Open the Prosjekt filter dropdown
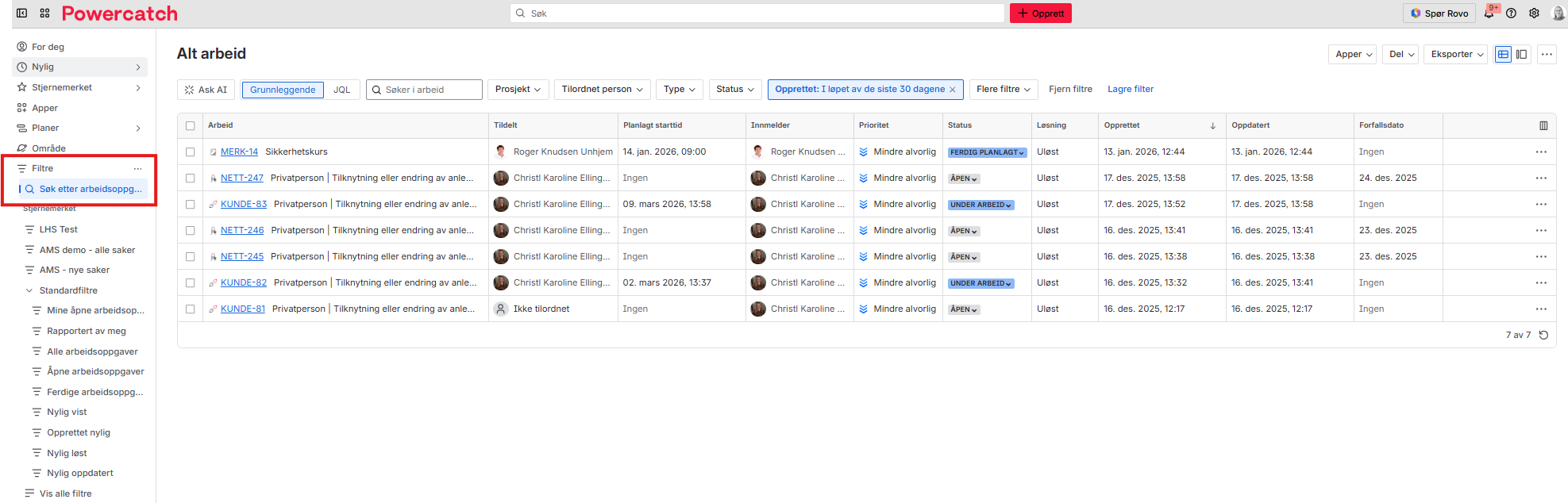This screenshot has width=1568, height=503. (518, 90)
